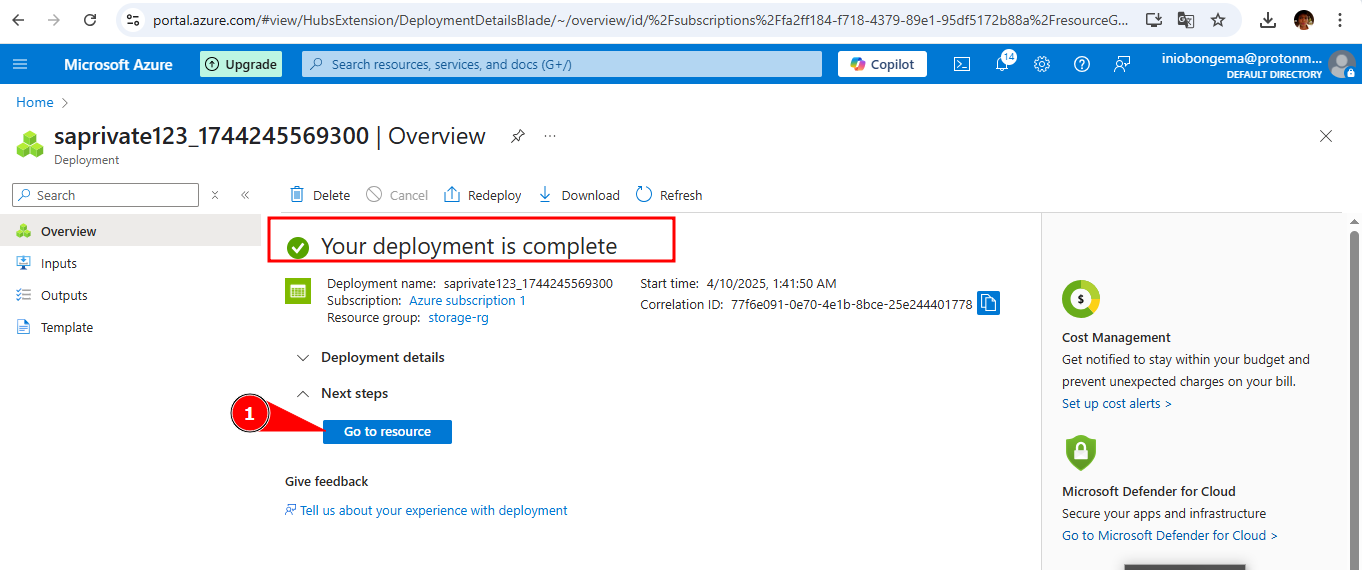1362x570 pixels.
Task: Close the deployment blade
Action: click(1326, 136)
